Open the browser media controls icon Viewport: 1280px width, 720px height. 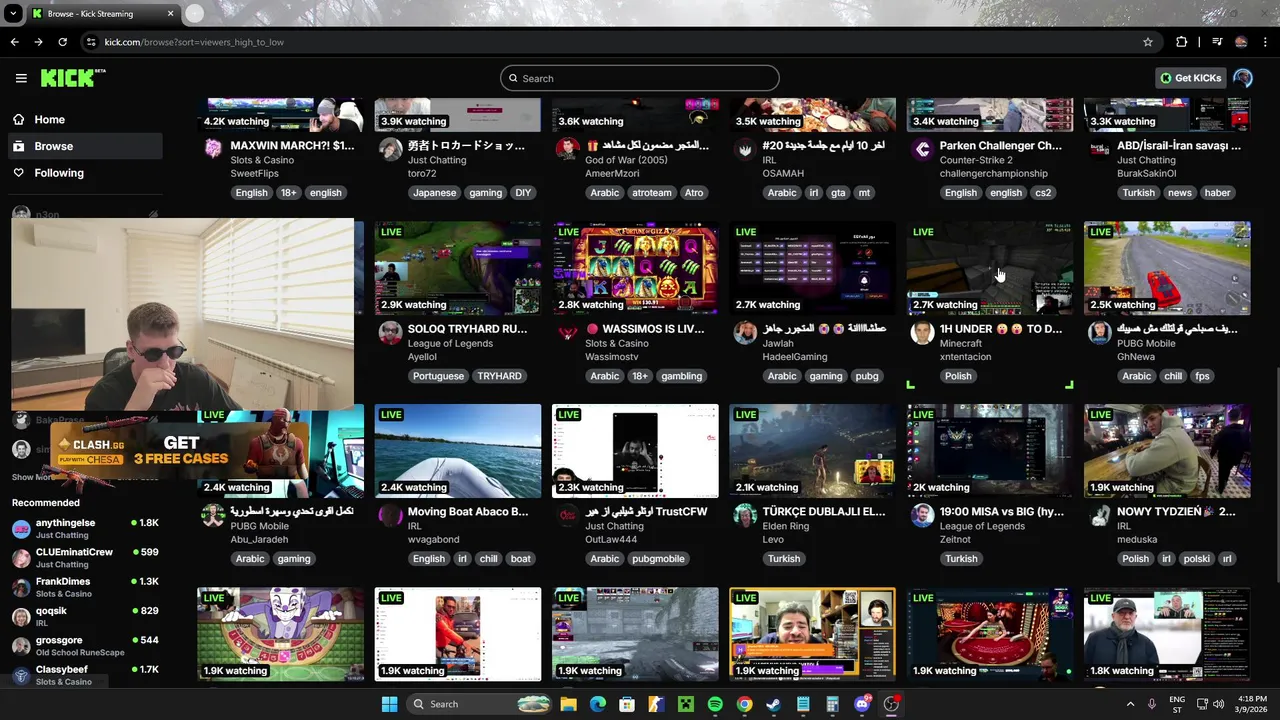click(1217, 42)
